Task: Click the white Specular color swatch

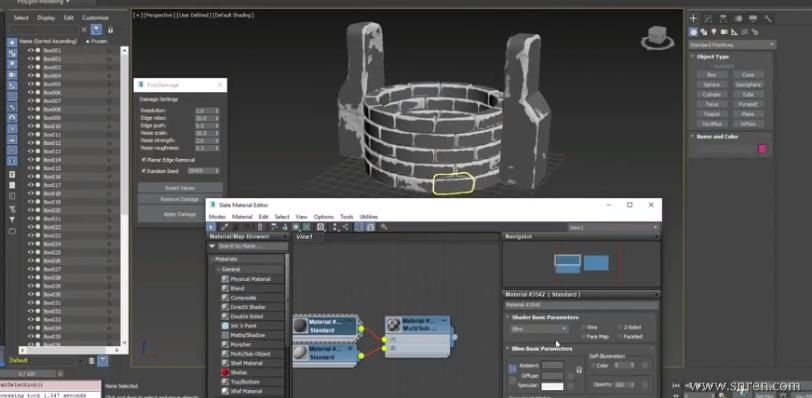Action: [x=552, y=386]
